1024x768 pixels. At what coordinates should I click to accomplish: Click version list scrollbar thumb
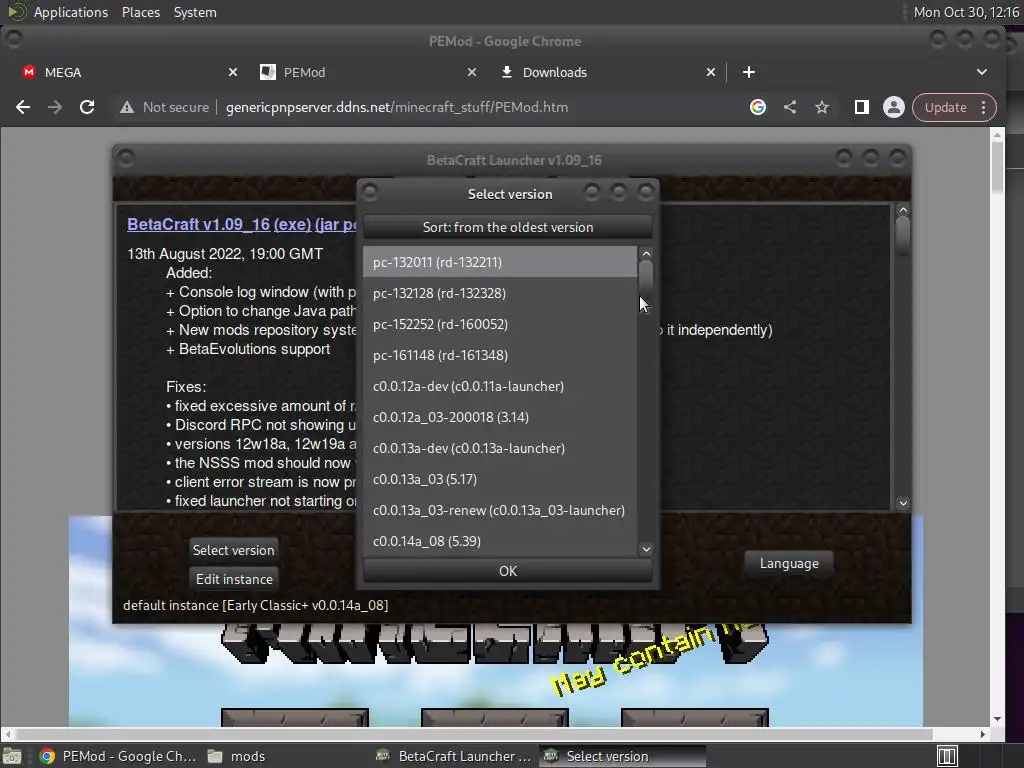pos(646,276)
